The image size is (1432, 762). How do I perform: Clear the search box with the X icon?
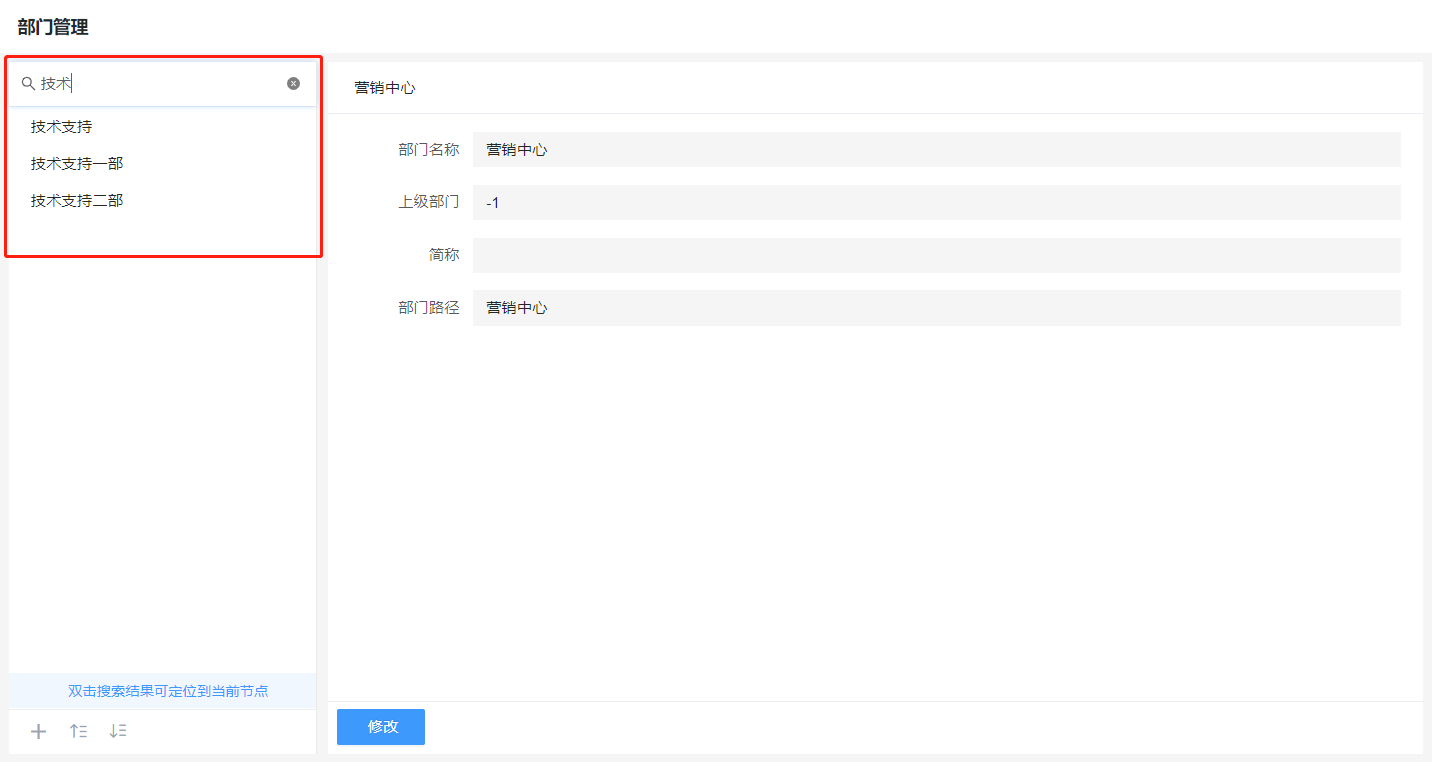(293, 84)
